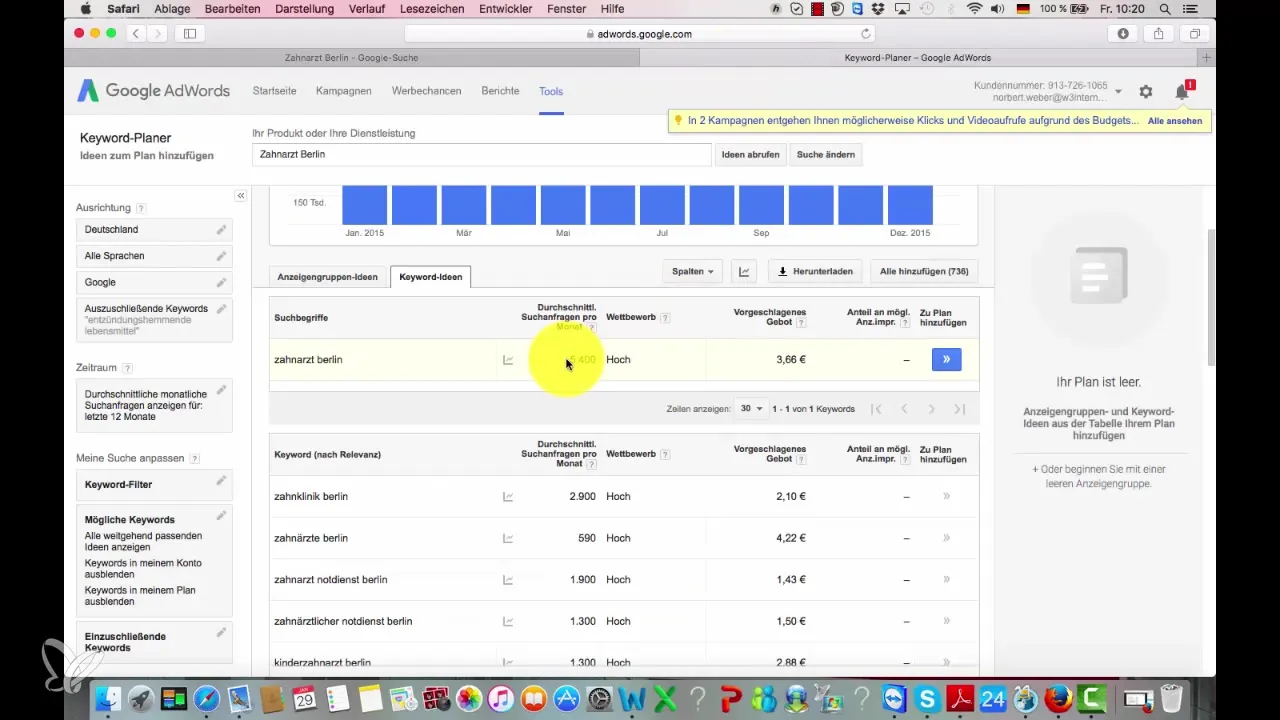Show Safari sidebar
This screenshot has height=720, width=1280.
click(x=190, y=33)
